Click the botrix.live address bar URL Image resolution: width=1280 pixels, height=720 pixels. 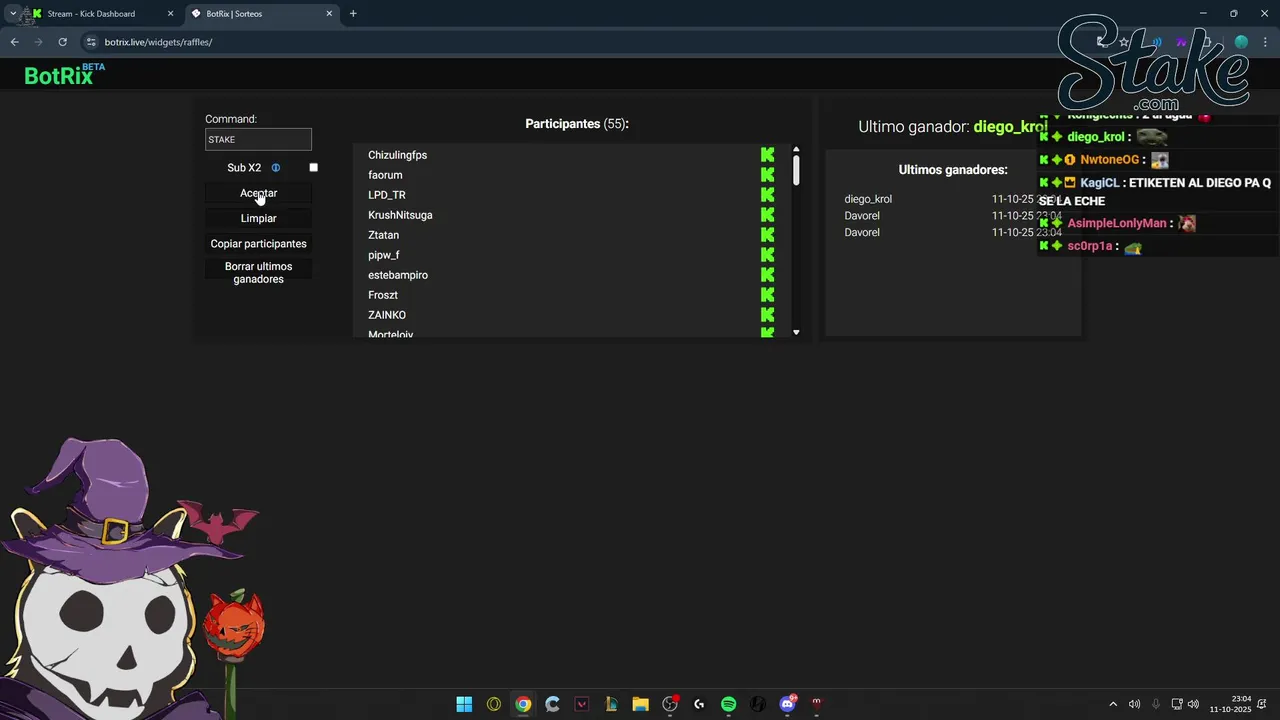[158, 42]
